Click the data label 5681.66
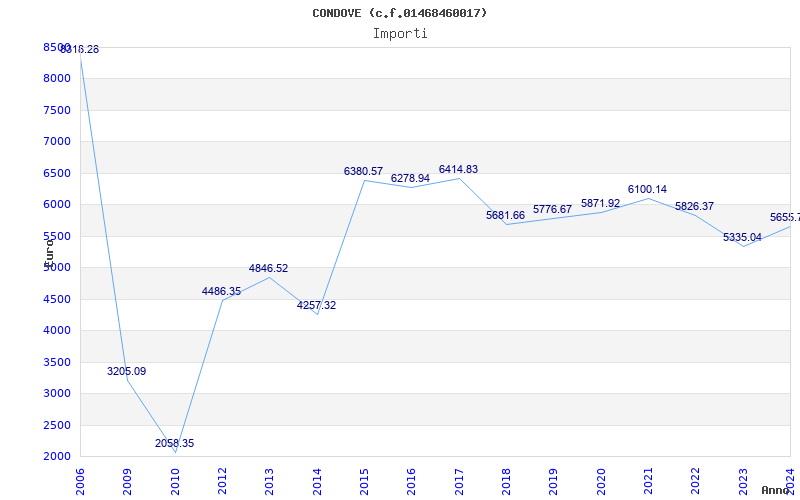This screenshot has width=800, height=500. tap(505, 215)
